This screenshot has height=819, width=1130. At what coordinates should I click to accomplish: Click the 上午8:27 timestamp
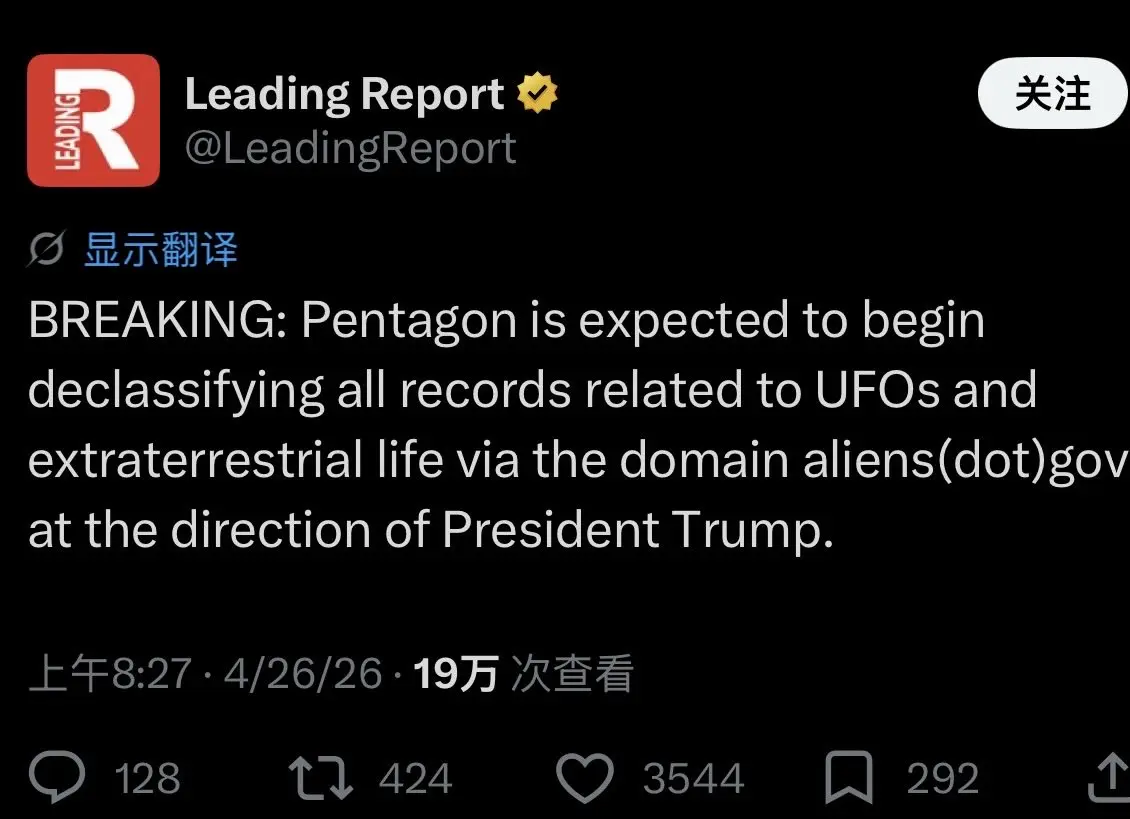tap(110, 675)
